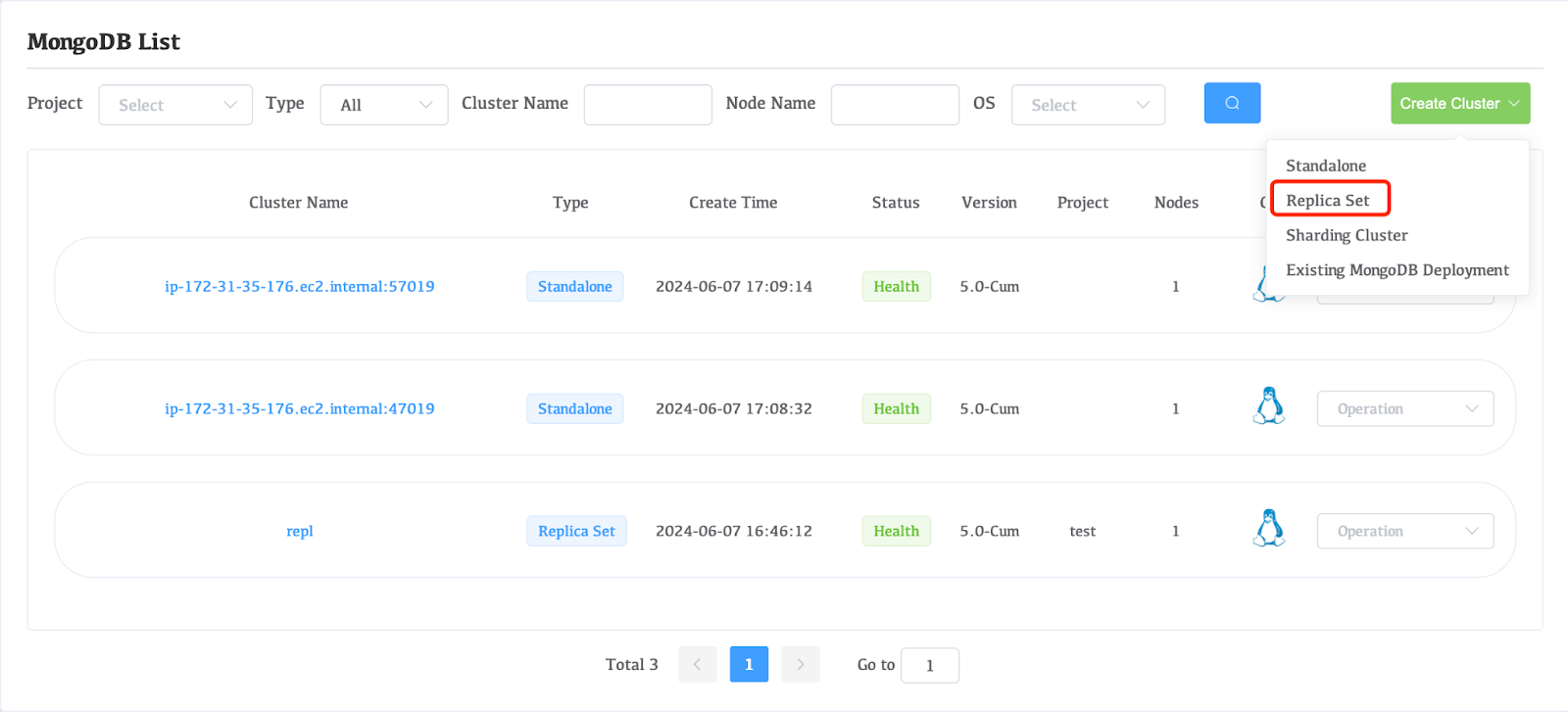
Task: Open the Project filter dropdown
Action: click(x=175, y=105)
